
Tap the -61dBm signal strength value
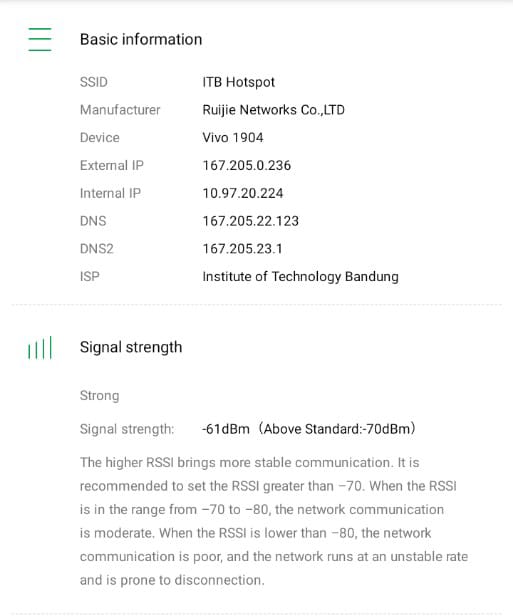point(226,429)
